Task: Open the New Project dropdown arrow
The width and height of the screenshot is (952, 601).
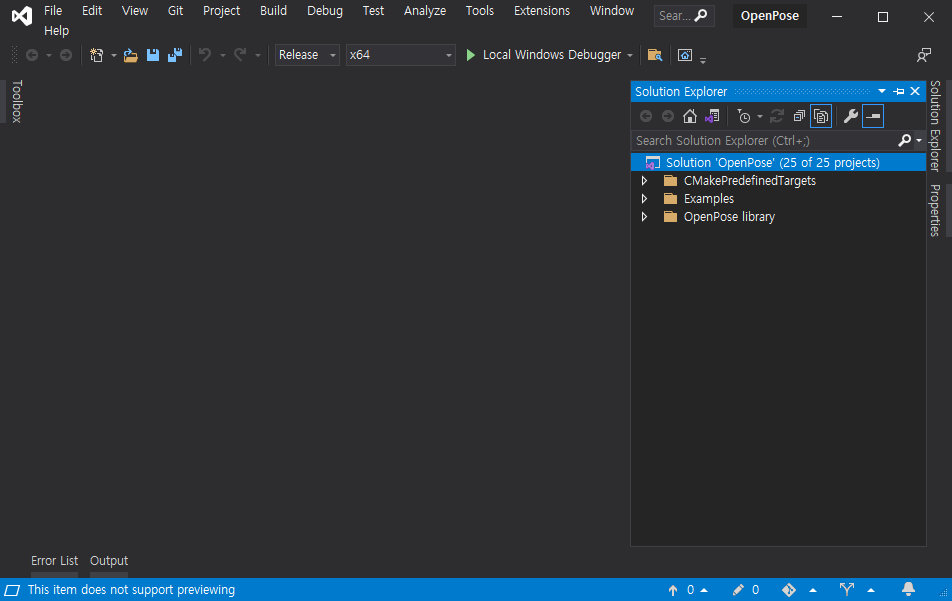Action: 113,56
